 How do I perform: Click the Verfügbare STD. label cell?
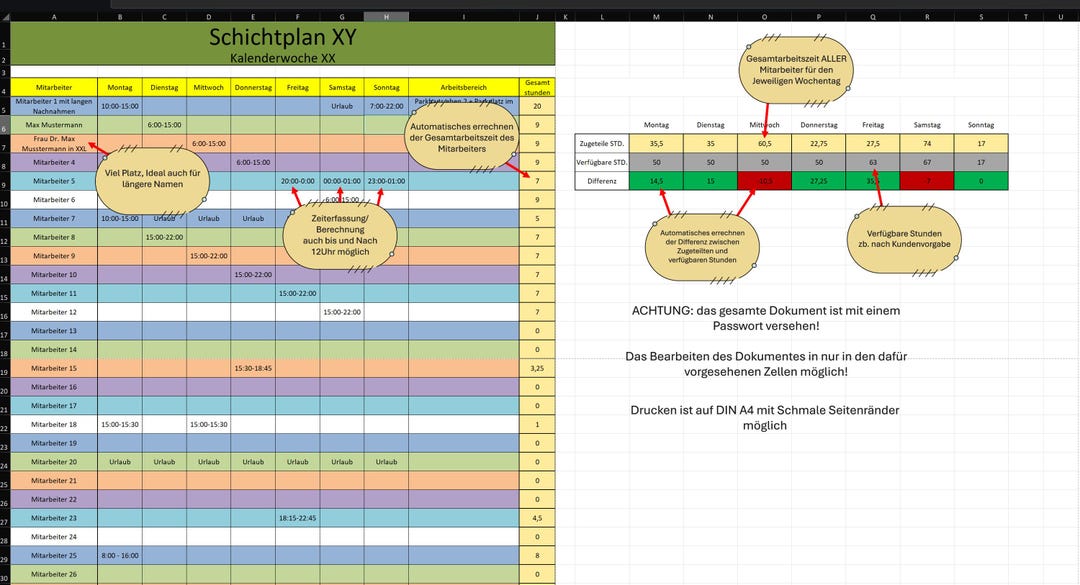600,161
